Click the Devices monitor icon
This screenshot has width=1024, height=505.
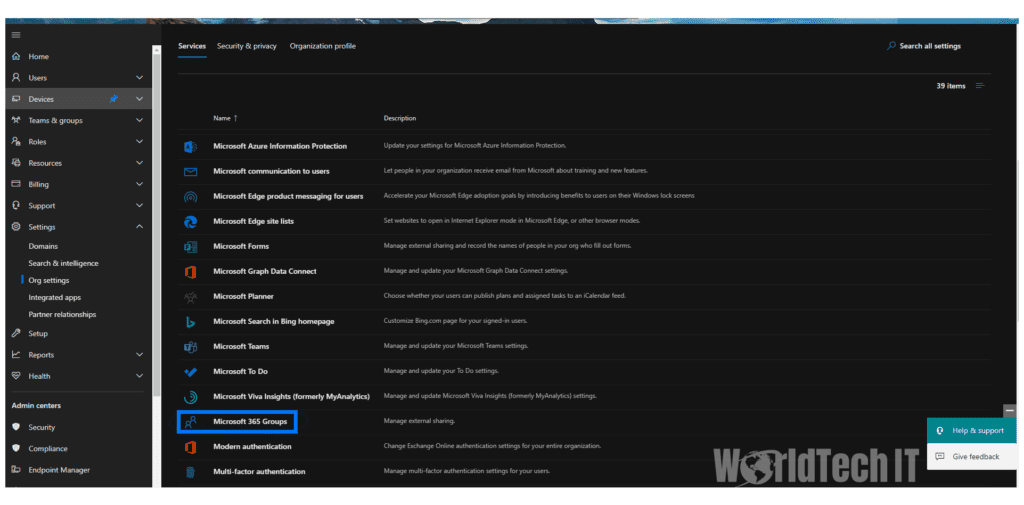pyautogui.click(x=16, y=99)
